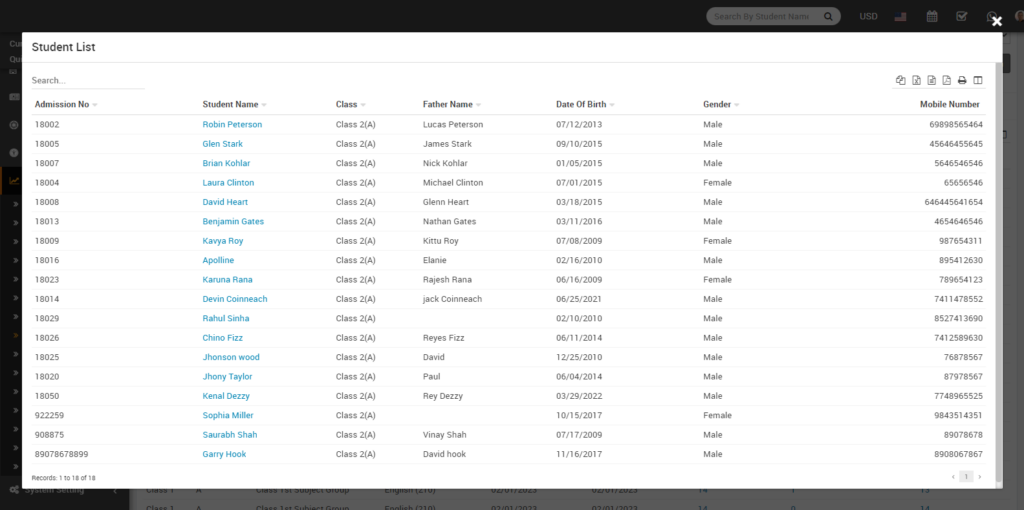Open the USD currency selector
Viewport: 1024px width, 510px height.
pos(869,16)
